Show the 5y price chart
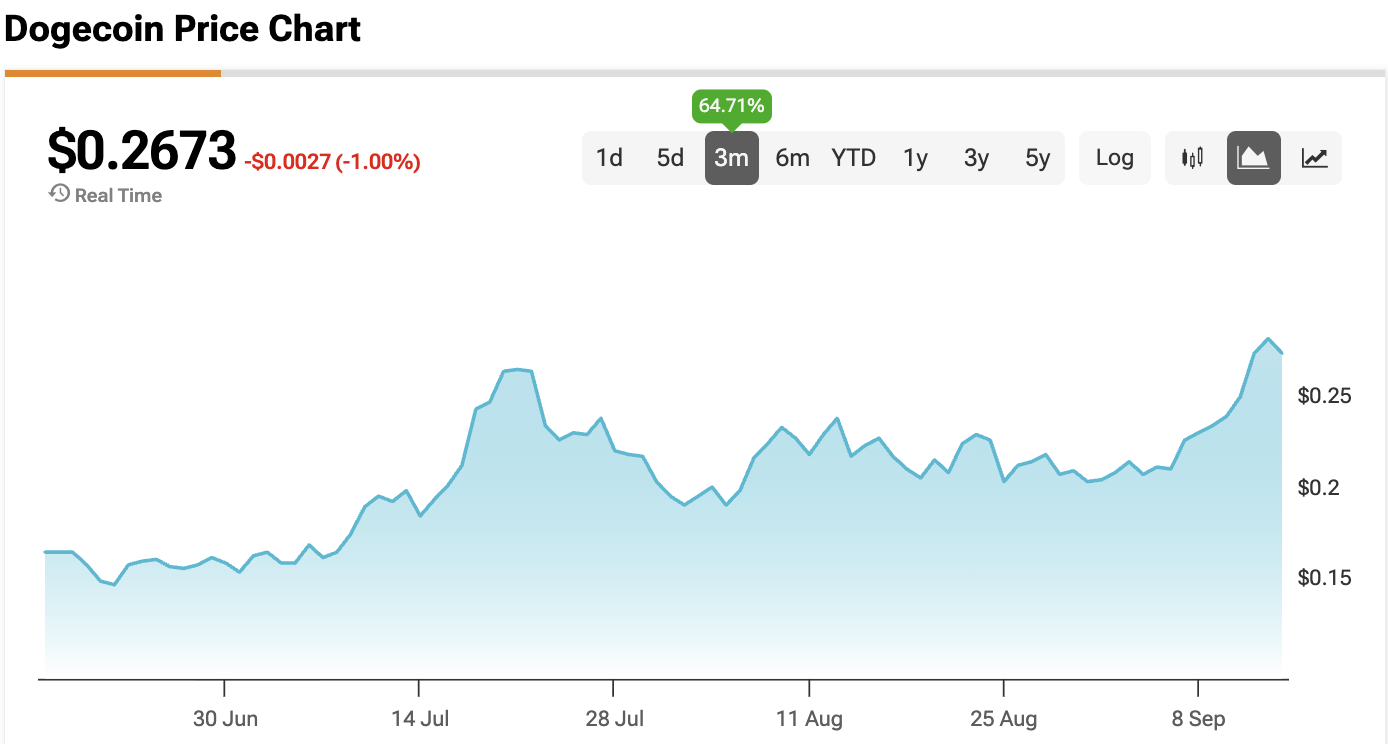 [1037, 157]
